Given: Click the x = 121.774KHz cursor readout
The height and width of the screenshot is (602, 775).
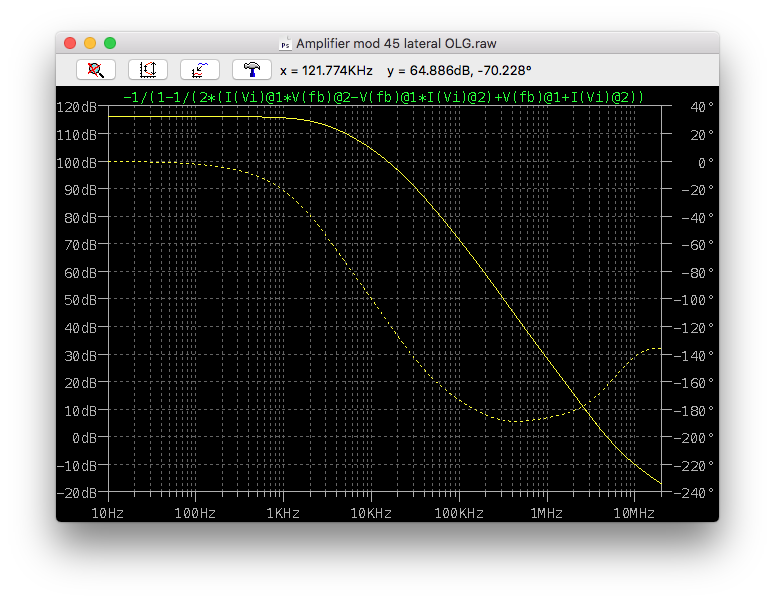Looking at the screenshot, I should [326, 71].
